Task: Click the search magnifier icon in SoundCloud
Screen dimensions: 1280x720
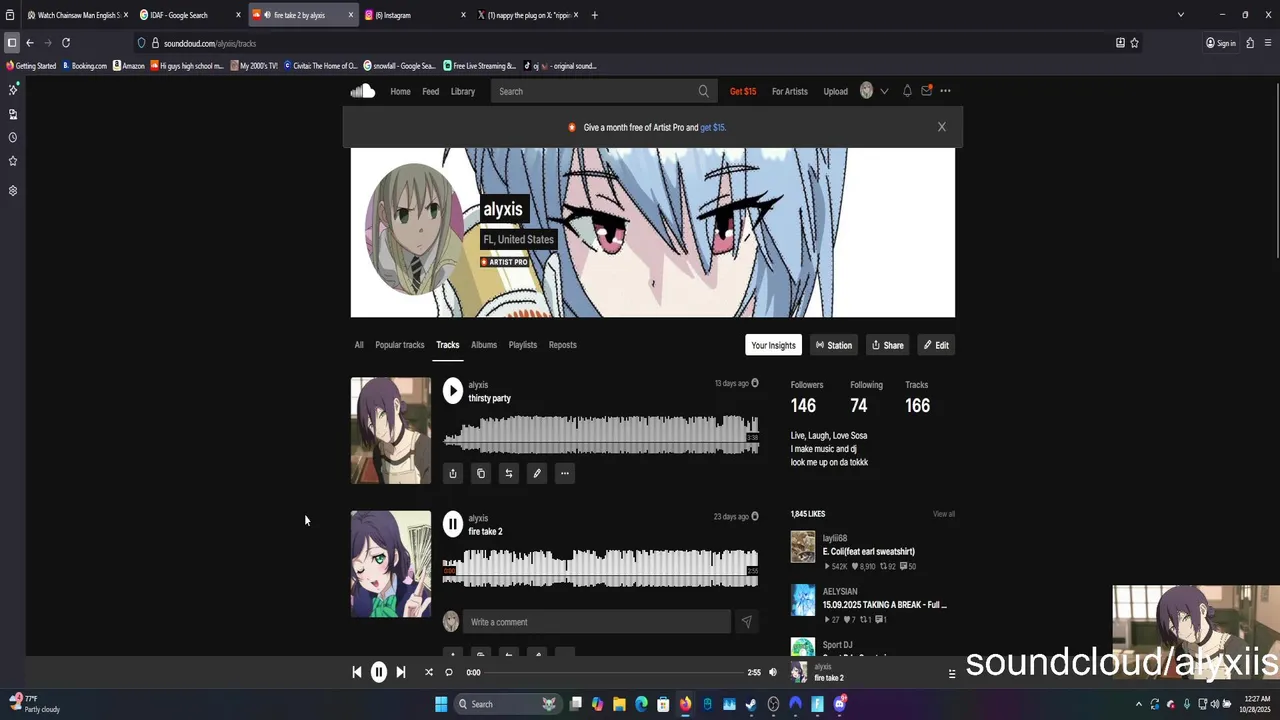Action: [703, 91]
